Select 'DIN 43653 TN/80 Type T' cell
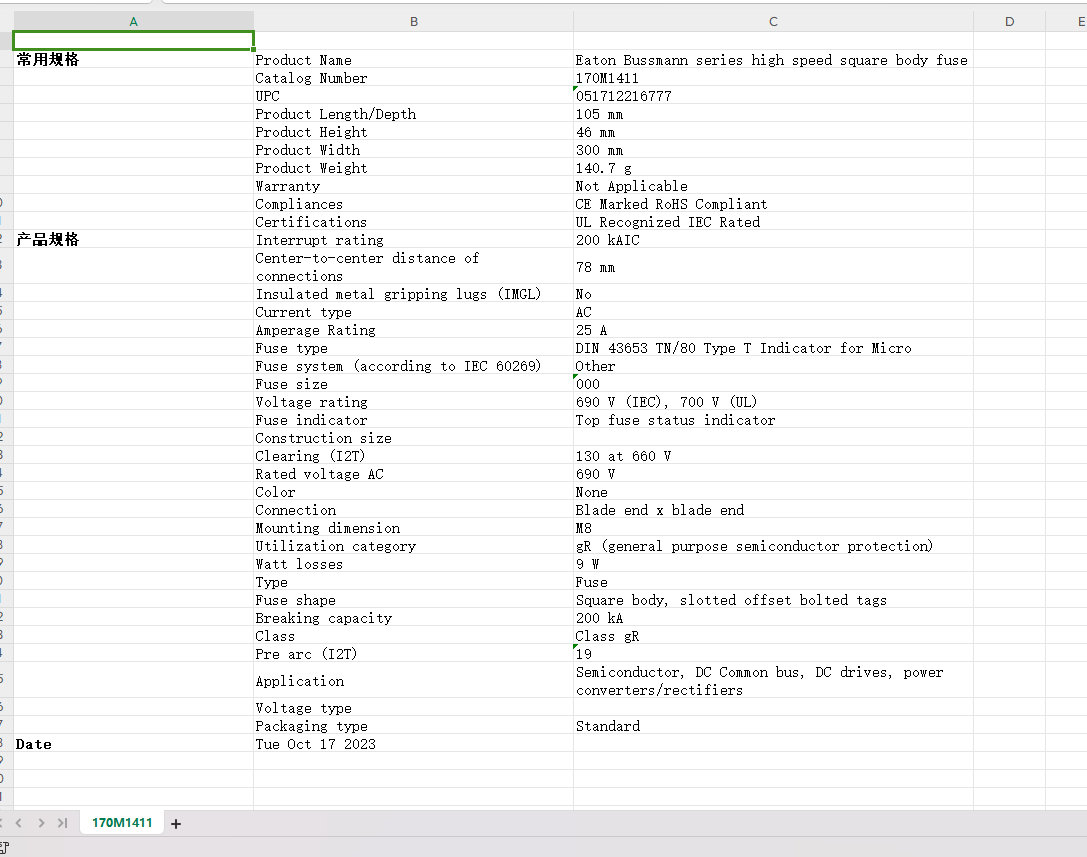This screenshot has height=857, width=1087. point(774,348)
